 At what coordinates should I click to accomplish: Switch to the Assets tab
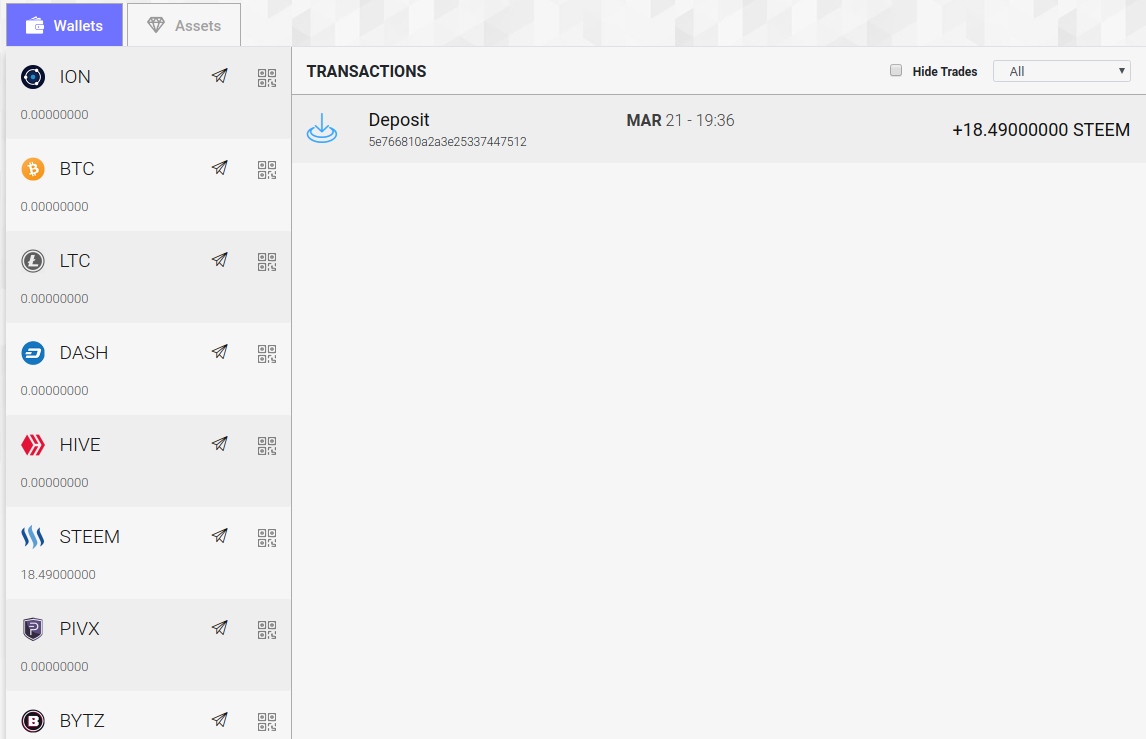point(184,26)
